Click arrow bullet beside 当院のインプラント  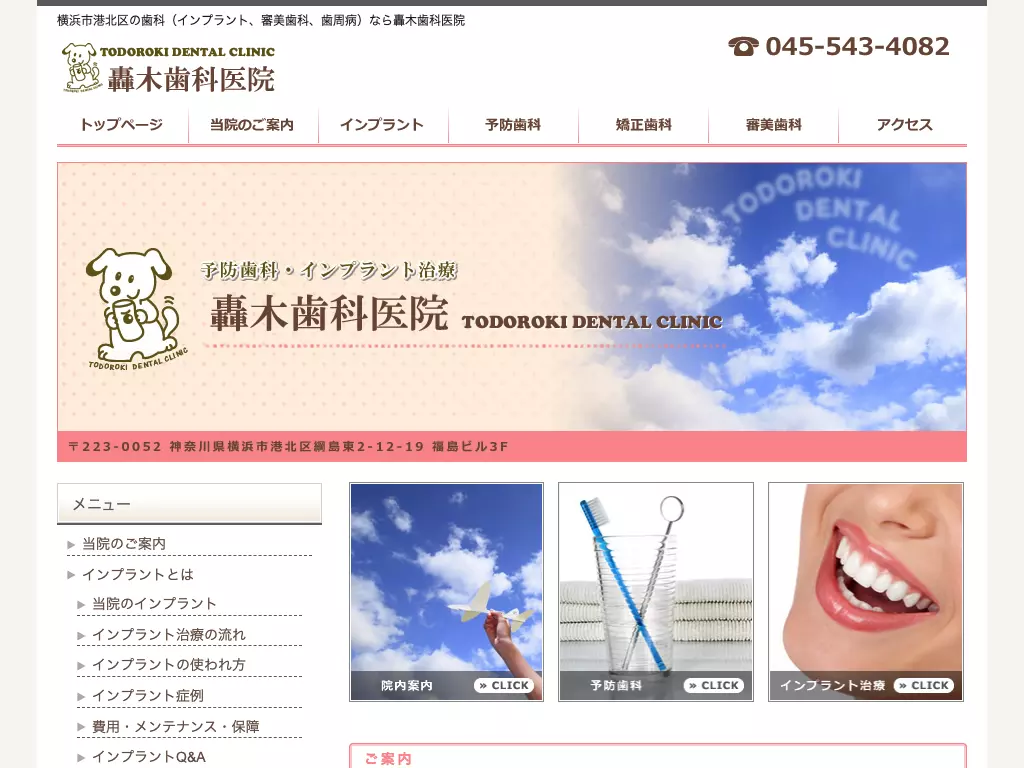[x=81, y=605]
